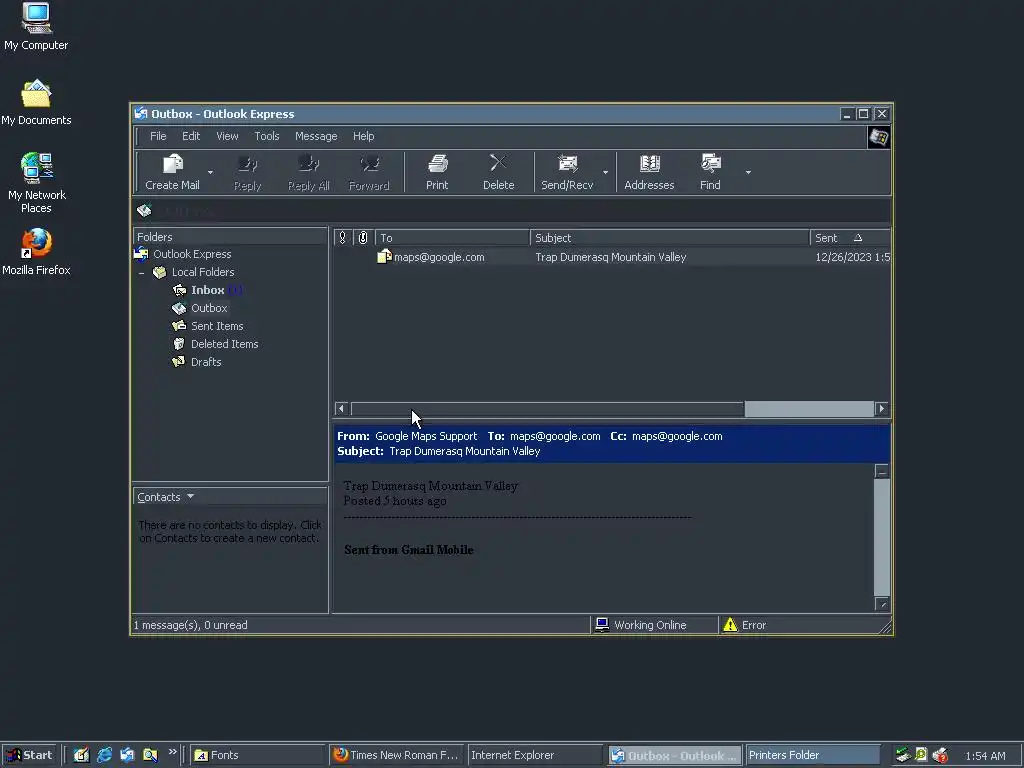Click the Internet Explorer quick launch icon
The width and height of the screenshot is (1024, 768).
[104, 755]
